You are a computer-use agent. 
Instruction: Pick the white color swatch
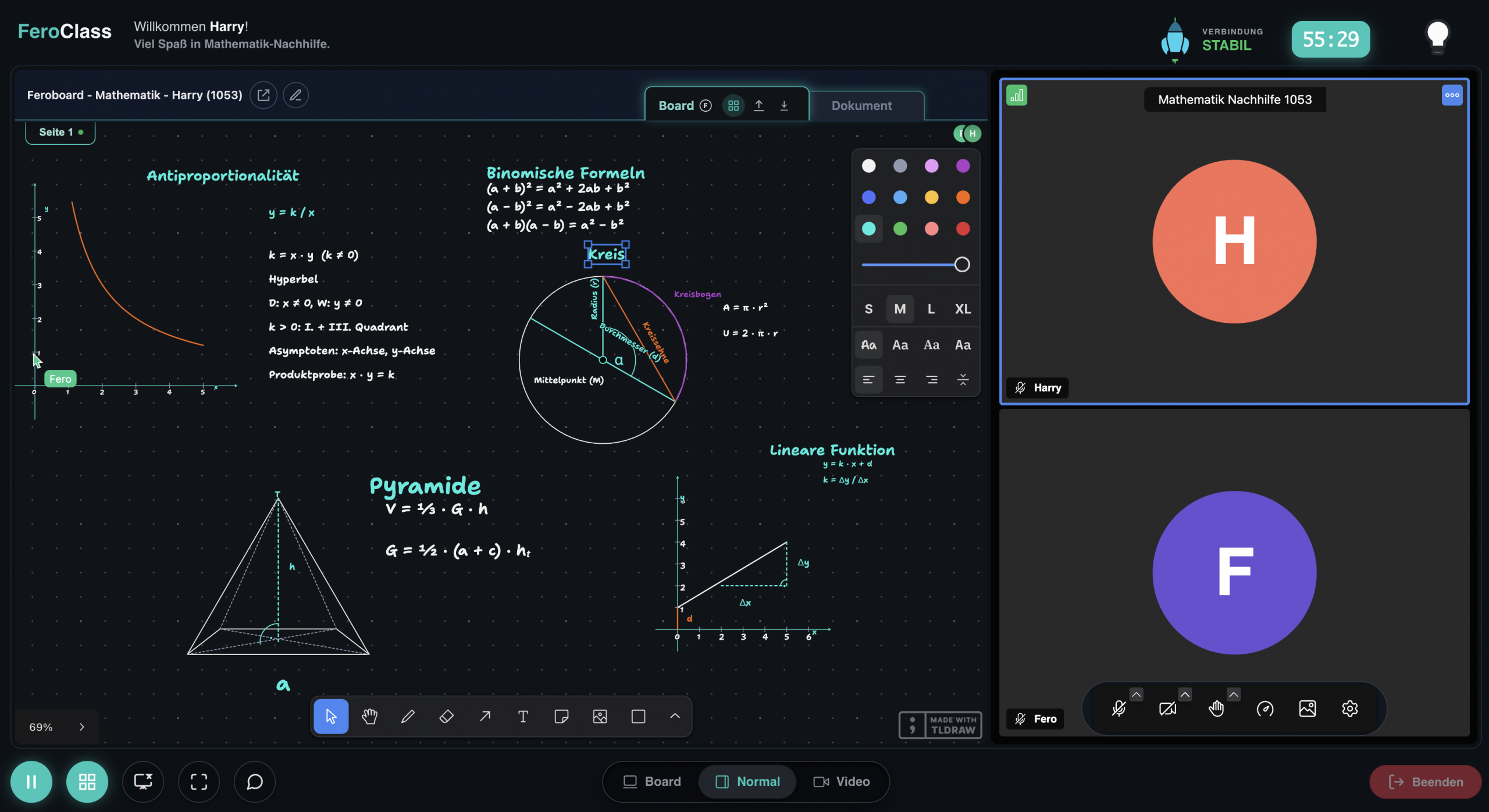(868, 166)
